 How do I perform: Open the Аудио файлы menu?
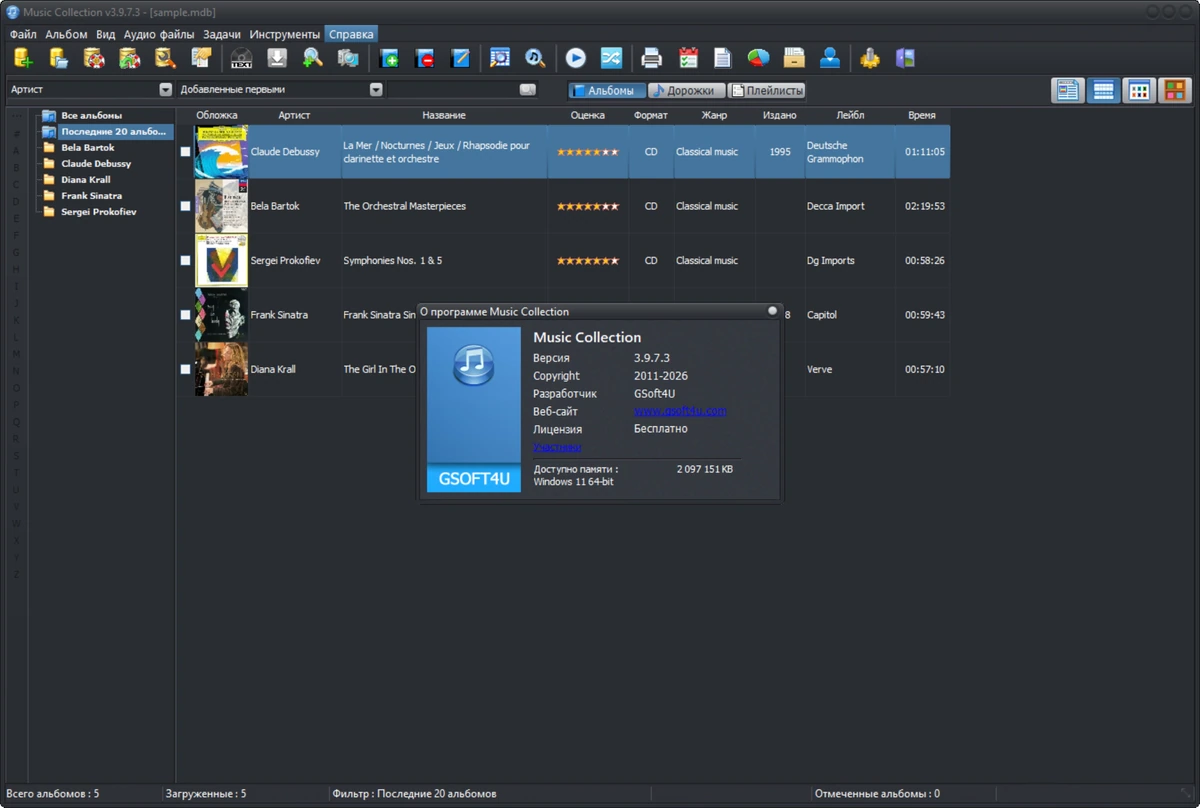click(x=159, y=34)
